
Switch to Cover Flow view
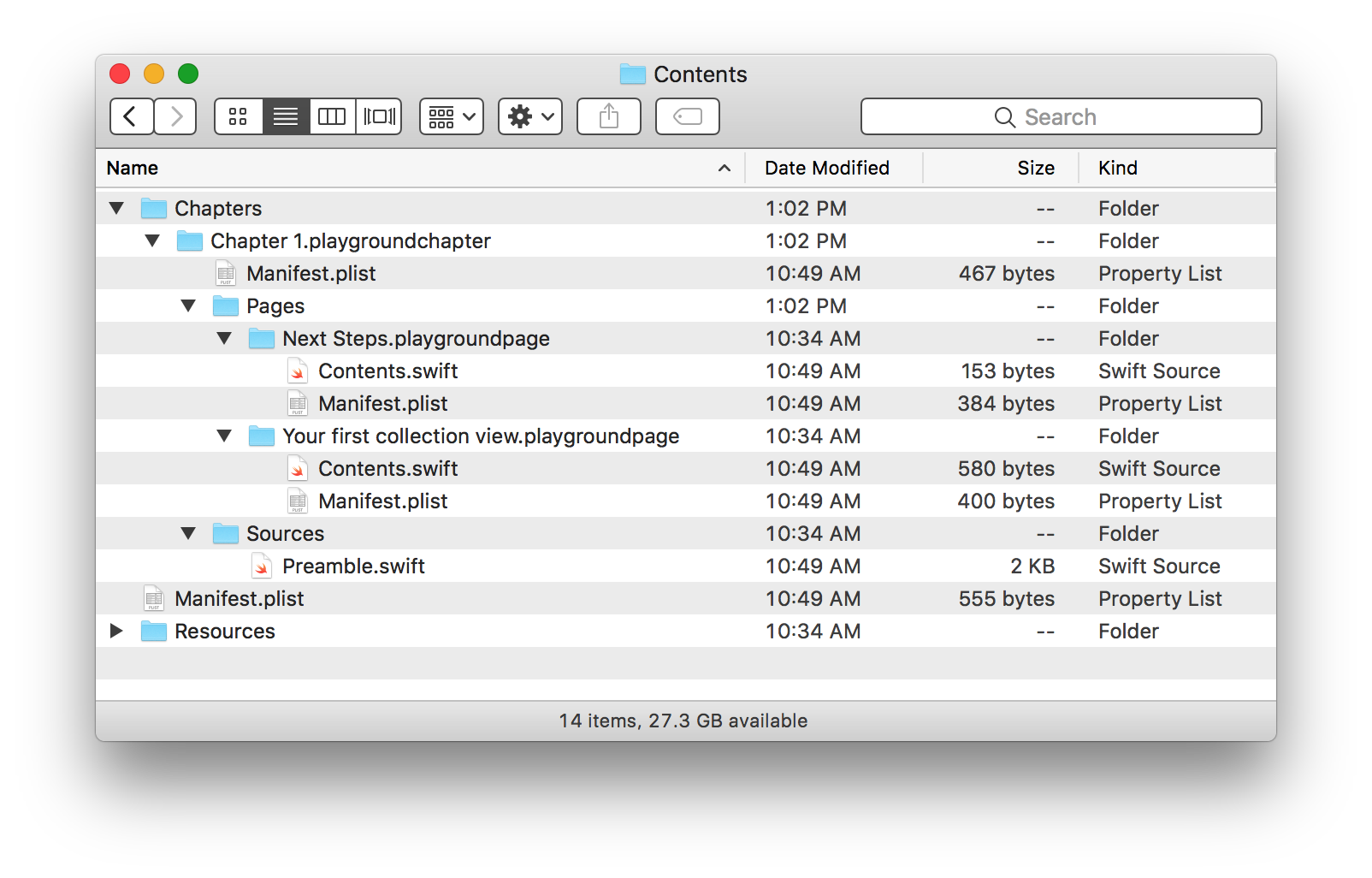pos(379,116)
